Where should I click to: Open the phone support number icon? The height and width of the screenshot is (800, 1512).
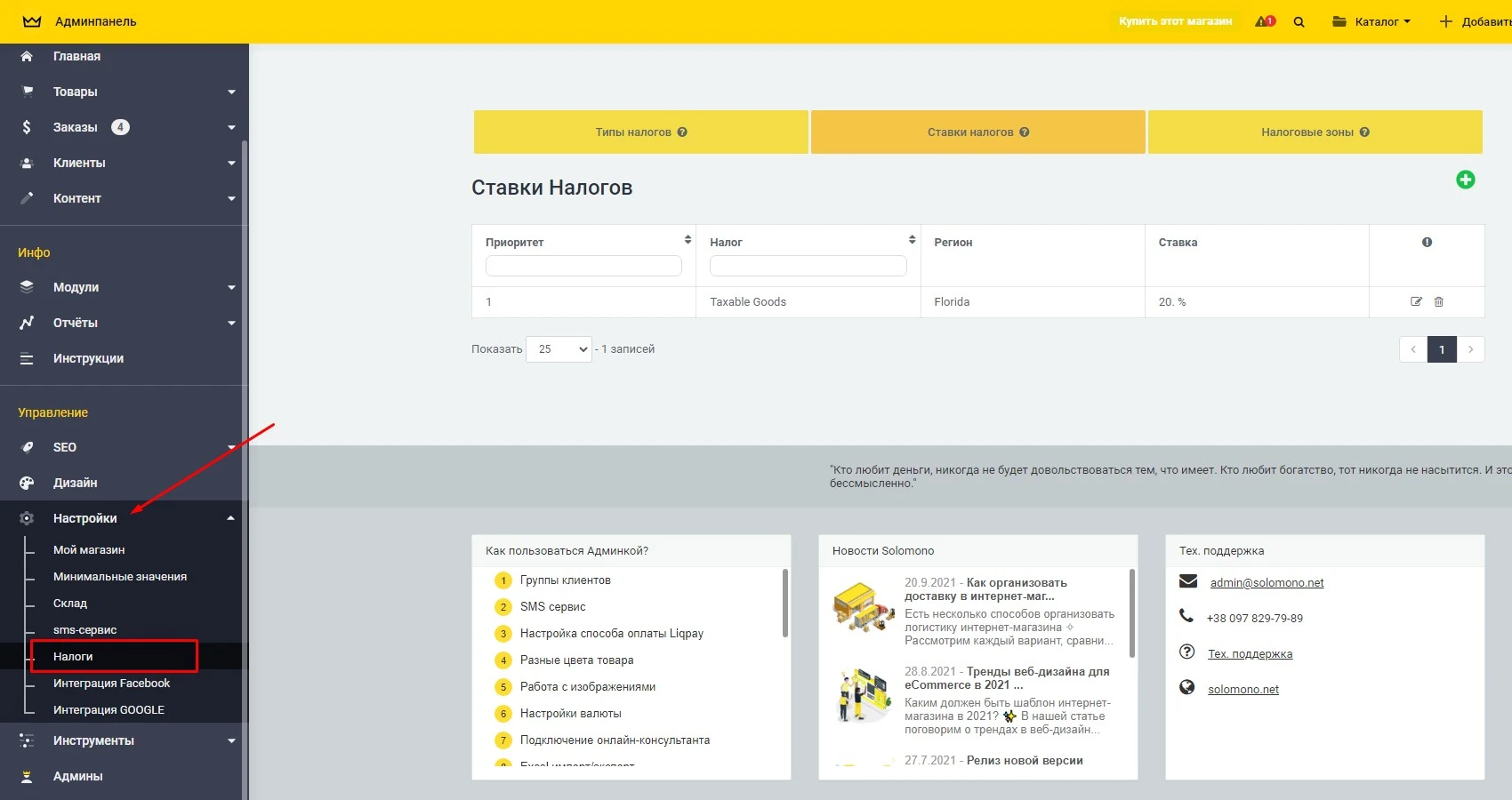click(1186, 617)
